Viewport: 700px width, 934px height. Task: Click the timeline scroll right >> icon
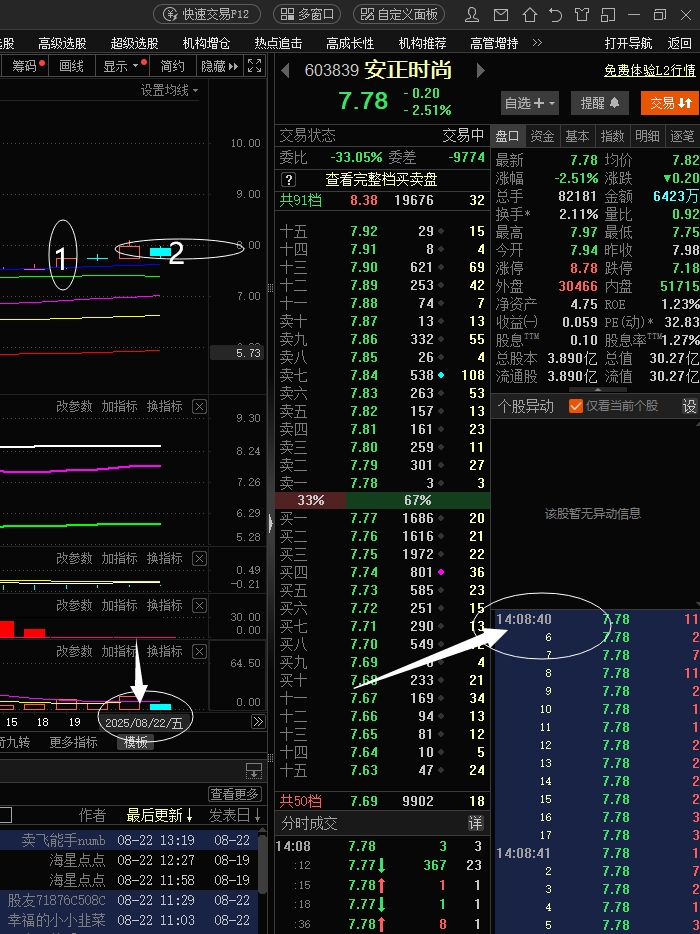coord(258,722)
